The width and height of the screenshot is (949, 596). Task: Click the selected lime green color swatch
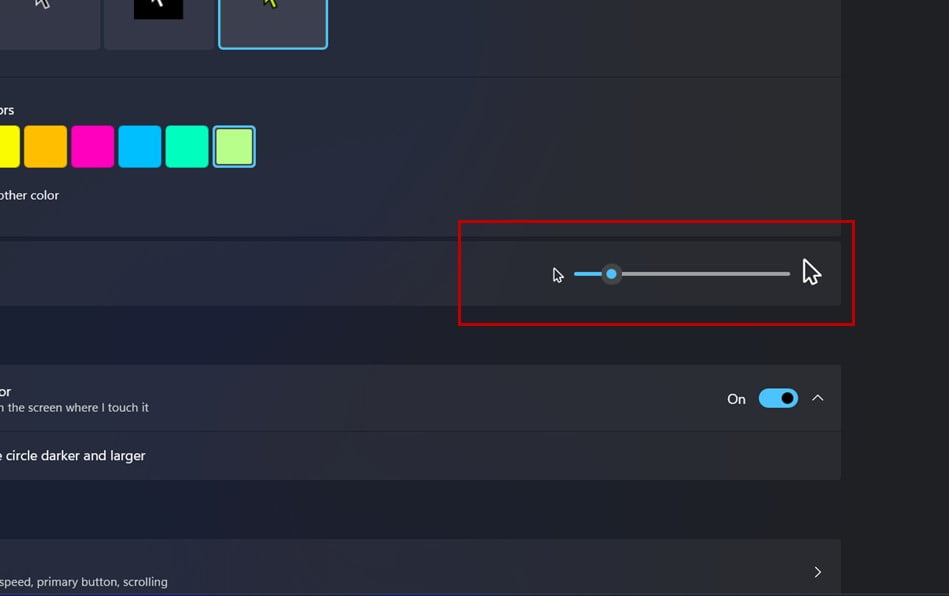234,146
